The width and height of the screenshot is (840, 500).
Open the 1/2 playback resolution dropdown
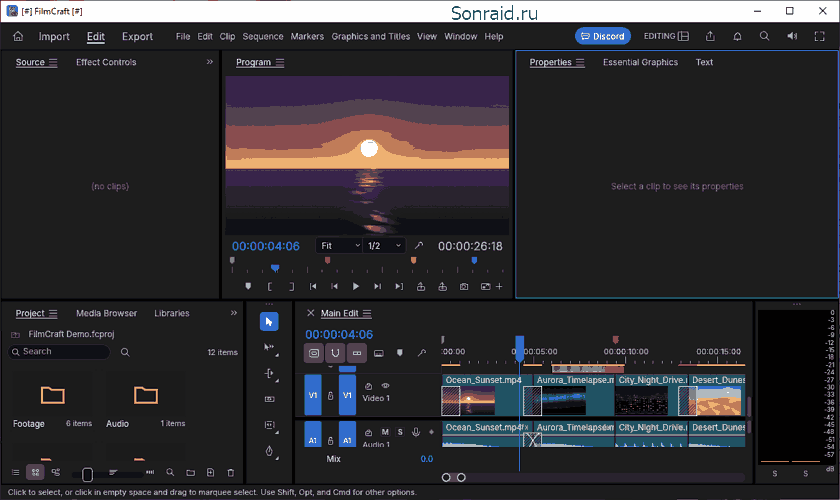coord(384,245)
